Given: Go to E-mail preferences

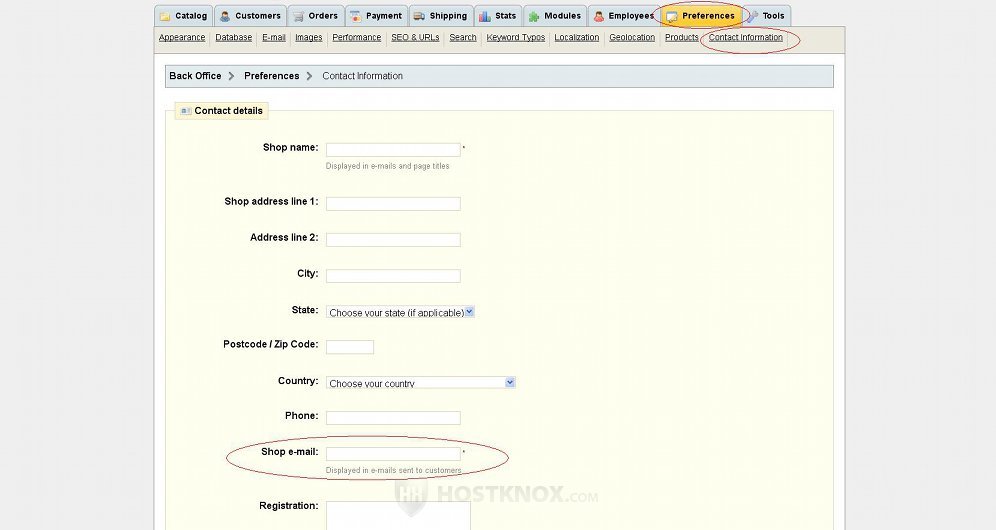Looking at the screenshot, I should (274, 37).
